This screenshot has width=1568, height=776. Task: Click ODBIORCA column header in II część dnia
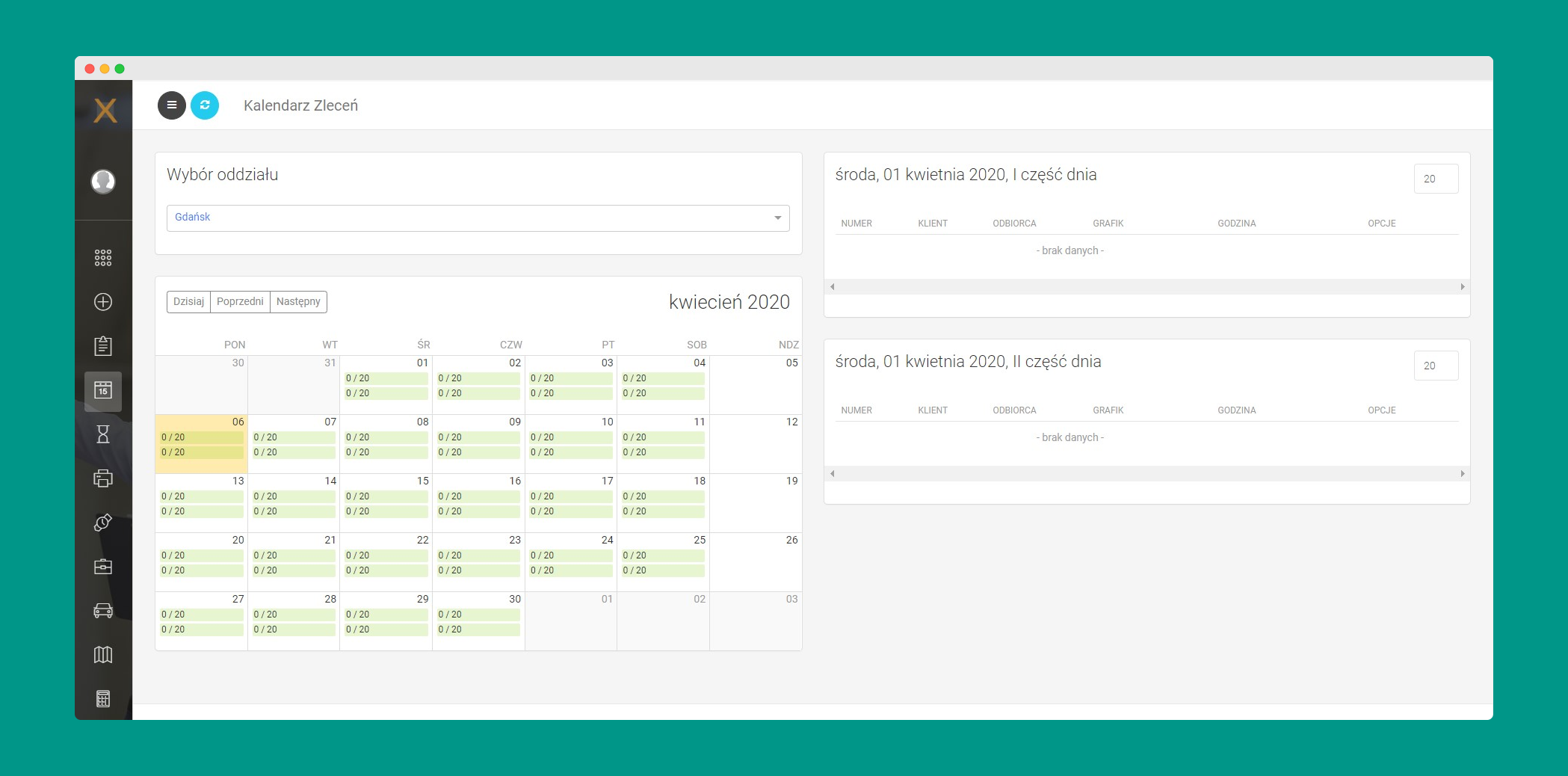click(1014, 410)
